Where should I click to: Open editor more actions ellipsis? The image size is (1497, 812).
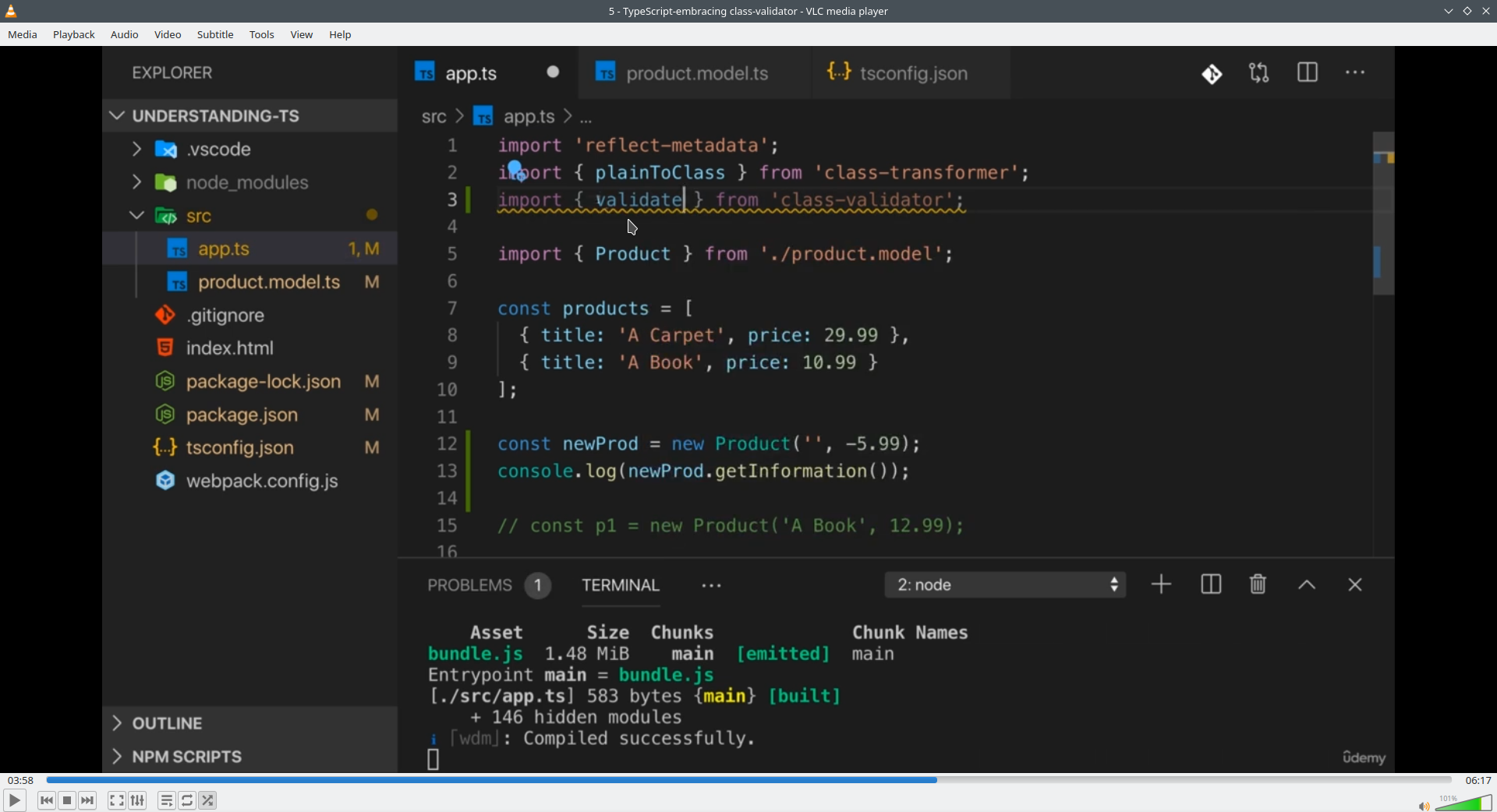coord(1356,72)
